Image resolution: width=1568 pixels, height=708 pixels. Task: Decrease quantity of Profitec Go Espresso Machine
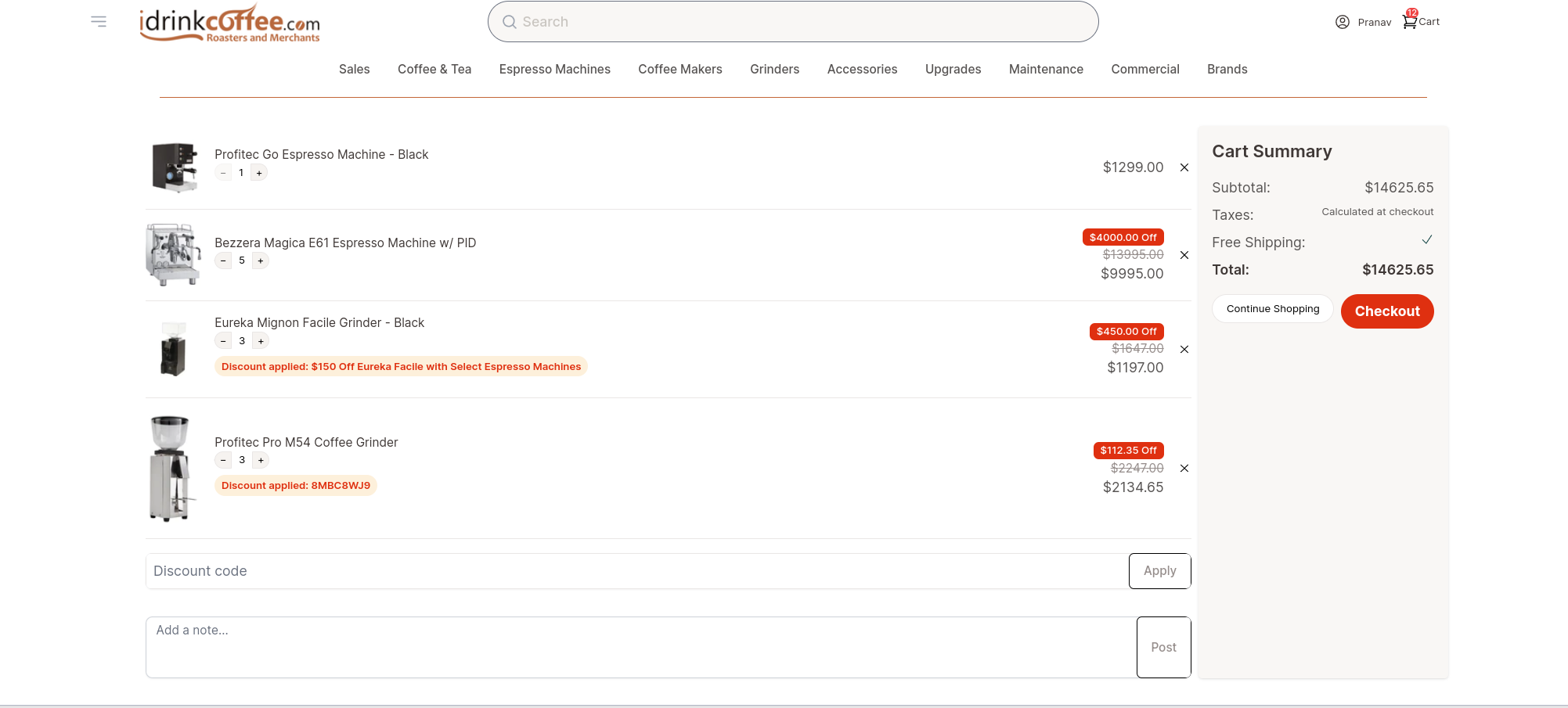coord(223,173)
